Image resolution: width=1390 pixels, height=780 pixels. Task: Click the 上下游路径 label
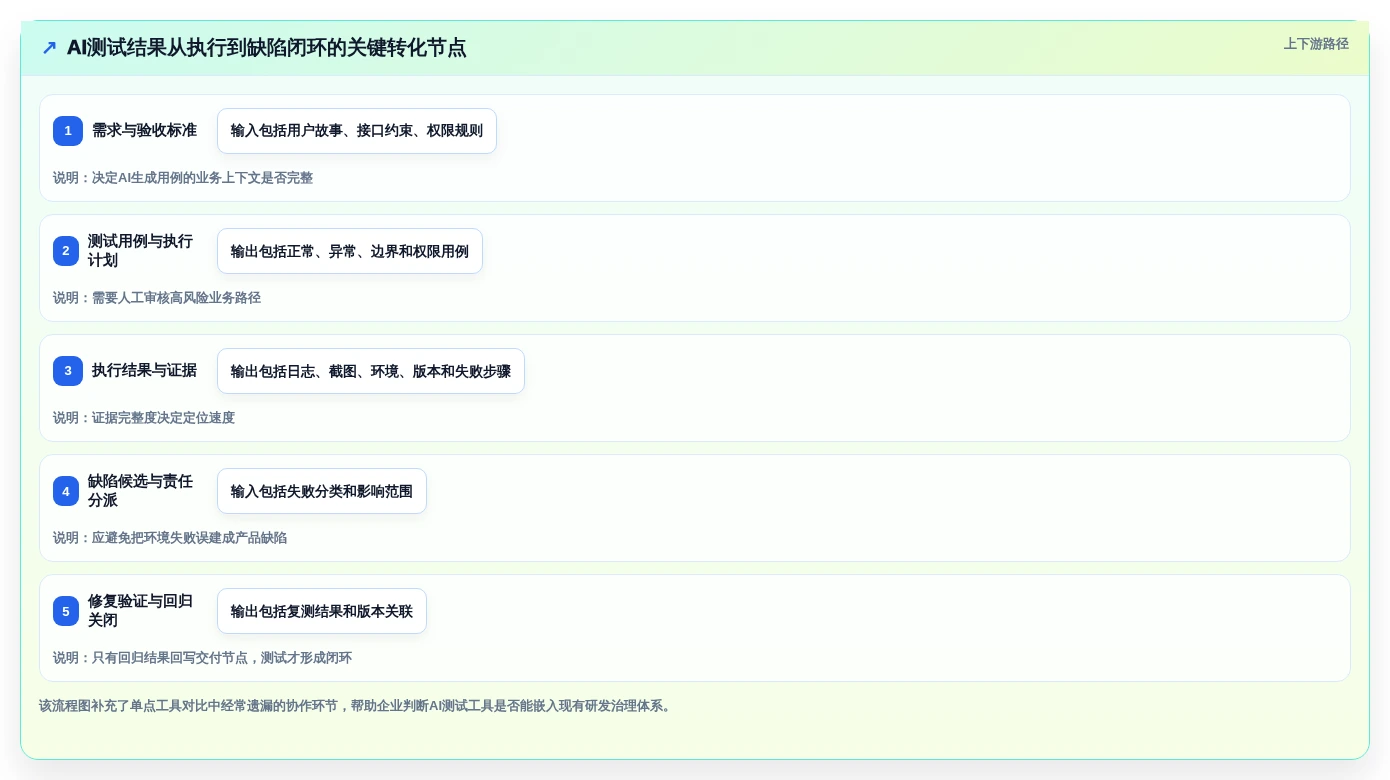[1316, 44]
